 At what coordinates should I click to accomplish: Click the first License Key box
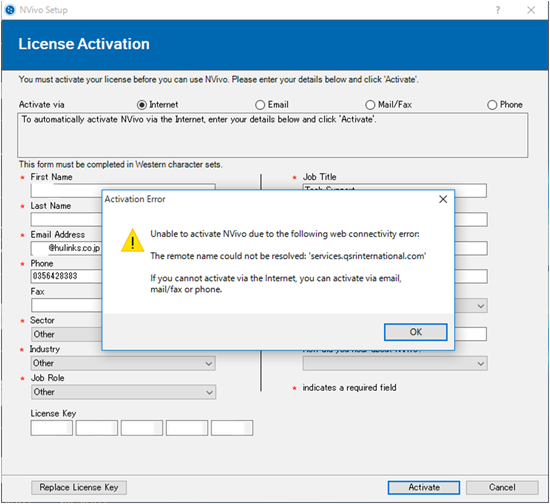52,428
